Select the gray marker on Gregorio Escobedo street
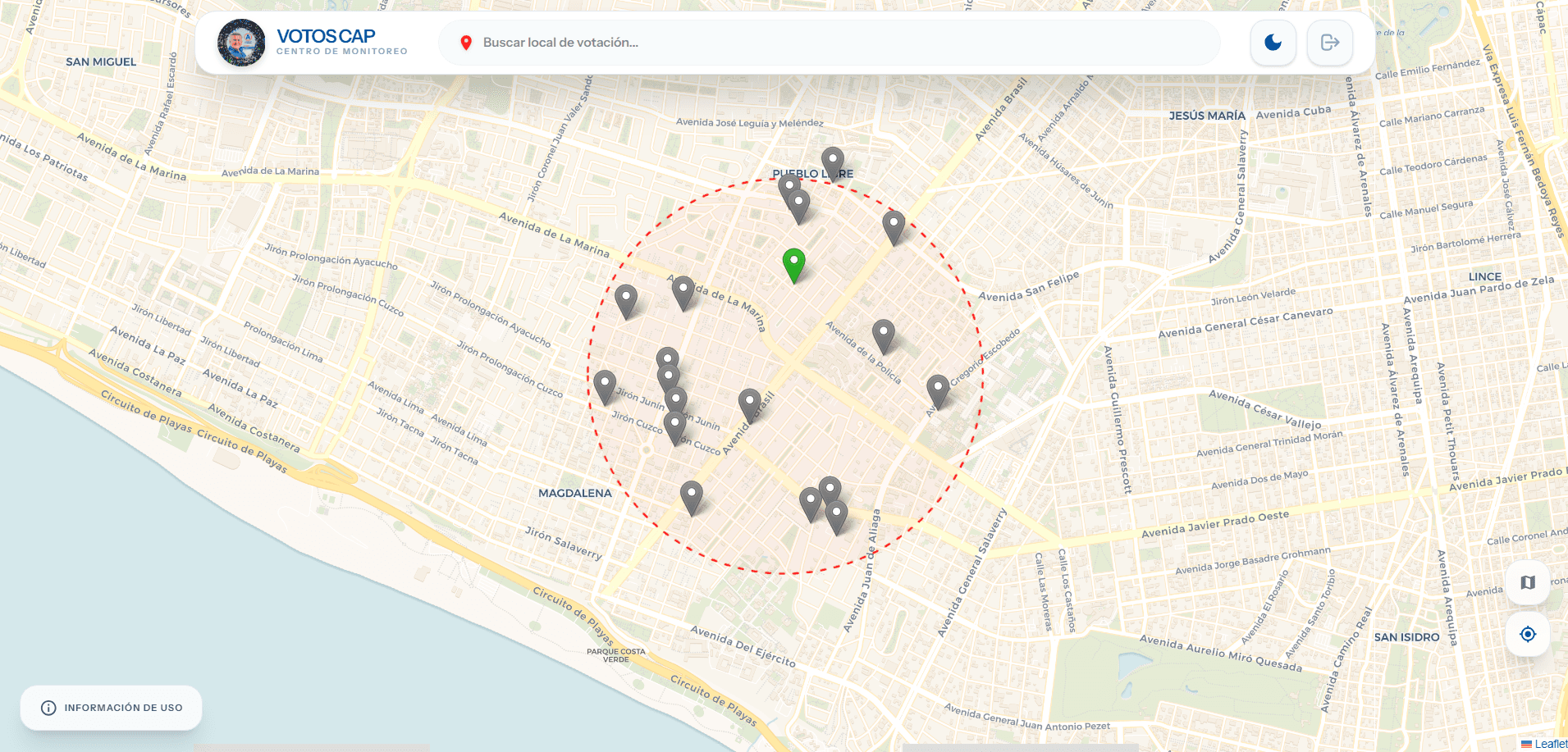This screenshot has height=752, width=1568. pos(938,393)
